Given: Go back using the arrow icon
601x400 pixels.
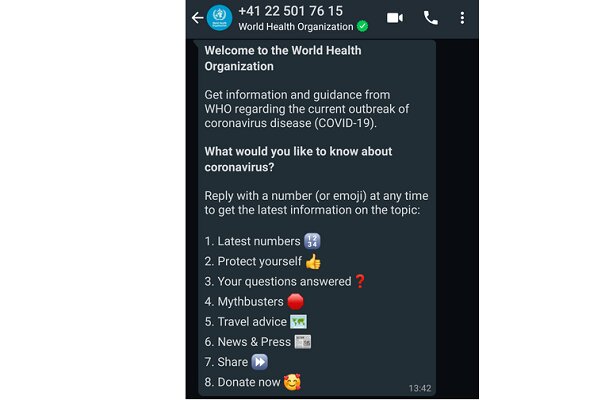Looking at the screenshot, I should (x=197, y=18).
